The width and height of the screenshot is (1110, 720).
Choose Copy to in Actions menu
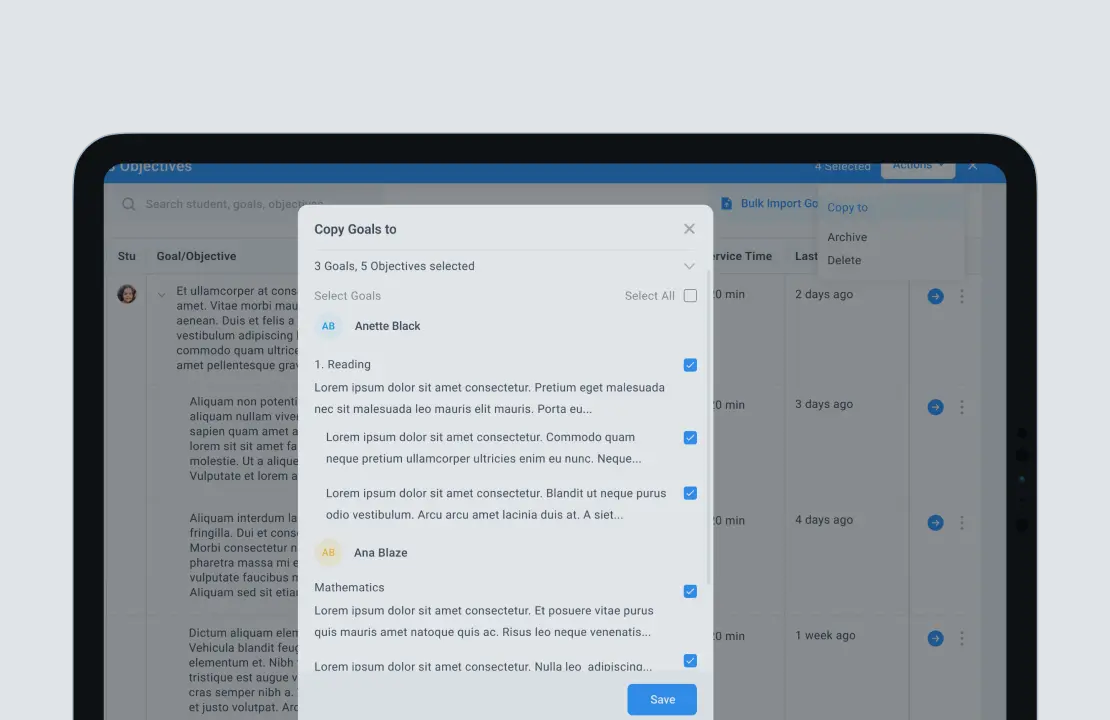click(847, 207)
